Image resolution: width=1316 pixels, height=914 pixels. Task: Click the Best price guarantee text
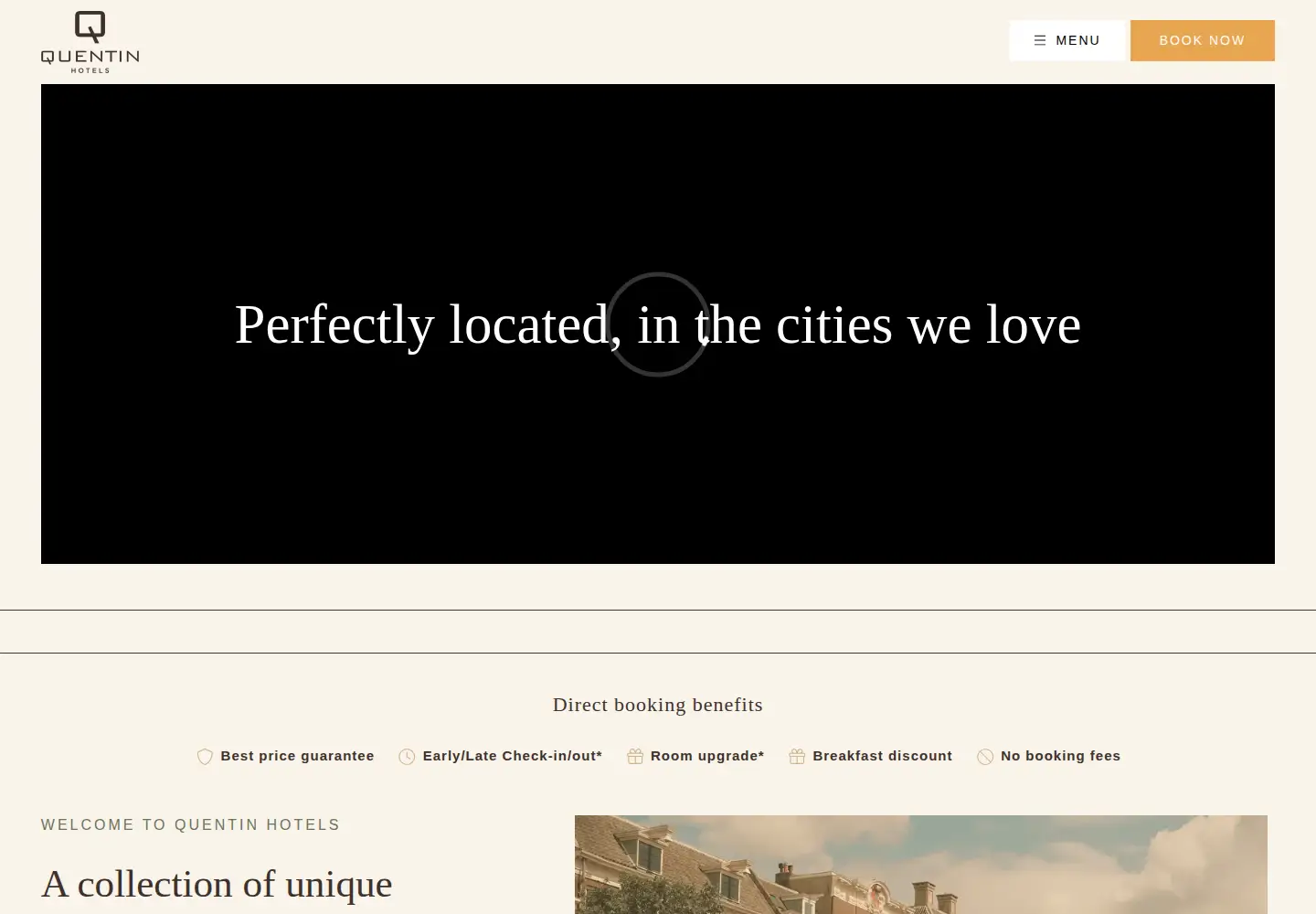tap(297, 756)
